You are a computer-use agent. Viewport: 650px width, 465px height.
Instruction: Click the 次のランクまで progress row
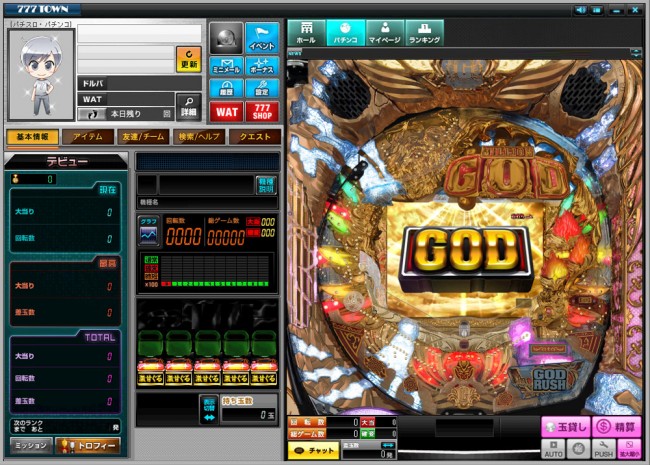(66, 426)
